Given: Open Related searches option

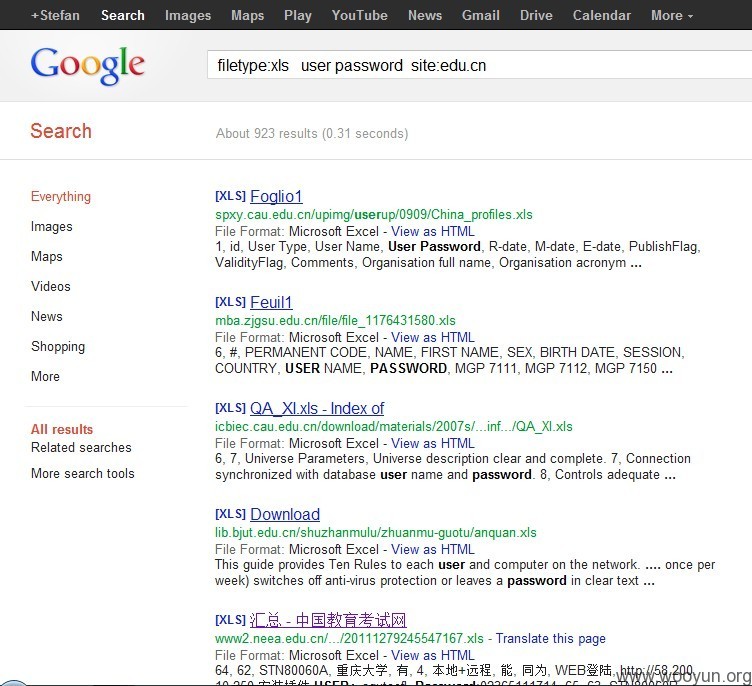Looking at the screenshot, I should coord(81,448).
